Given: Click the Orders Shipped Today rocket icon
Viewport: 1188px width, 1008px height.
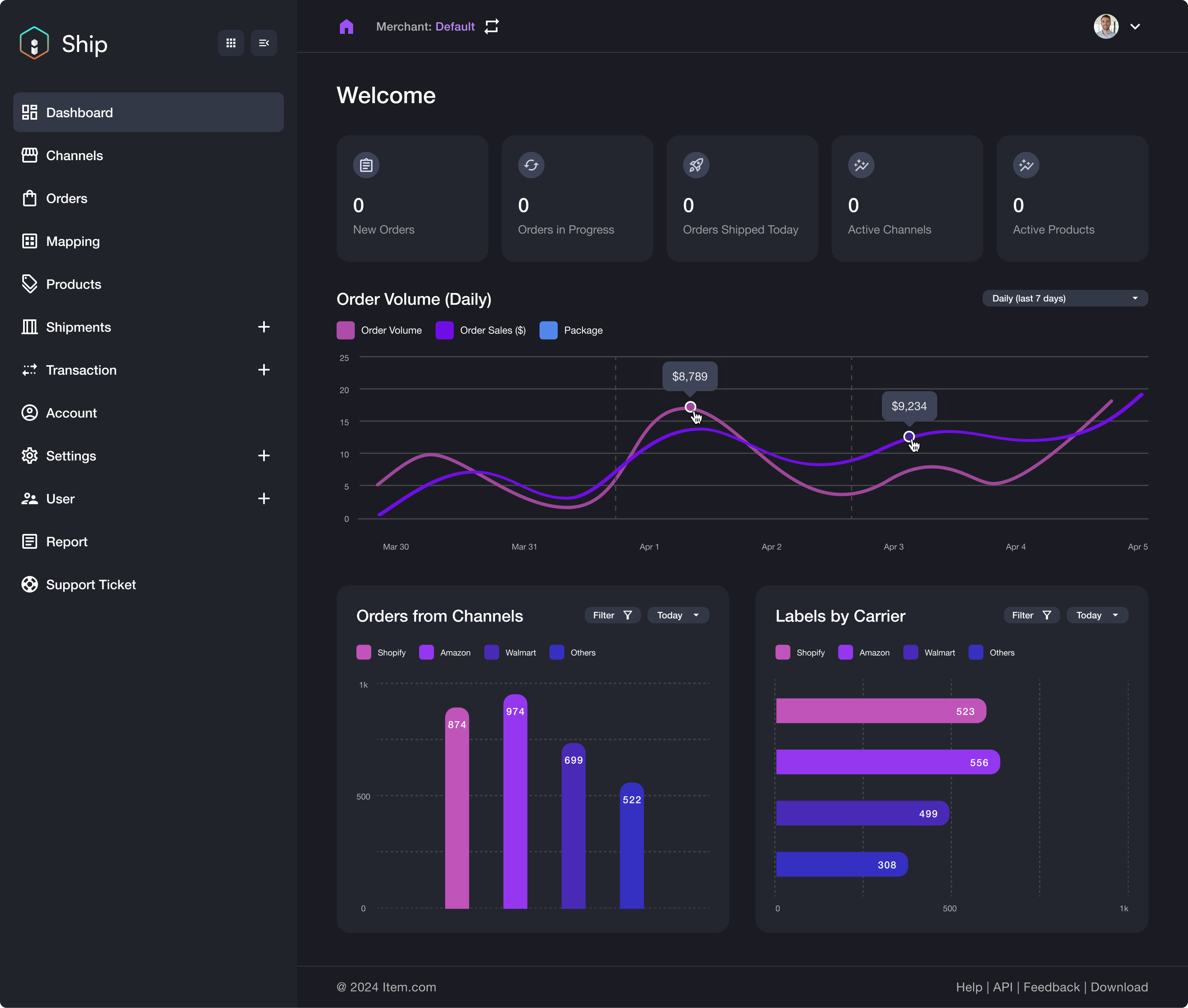Looking at the screenshot, I should click(695, 165).
